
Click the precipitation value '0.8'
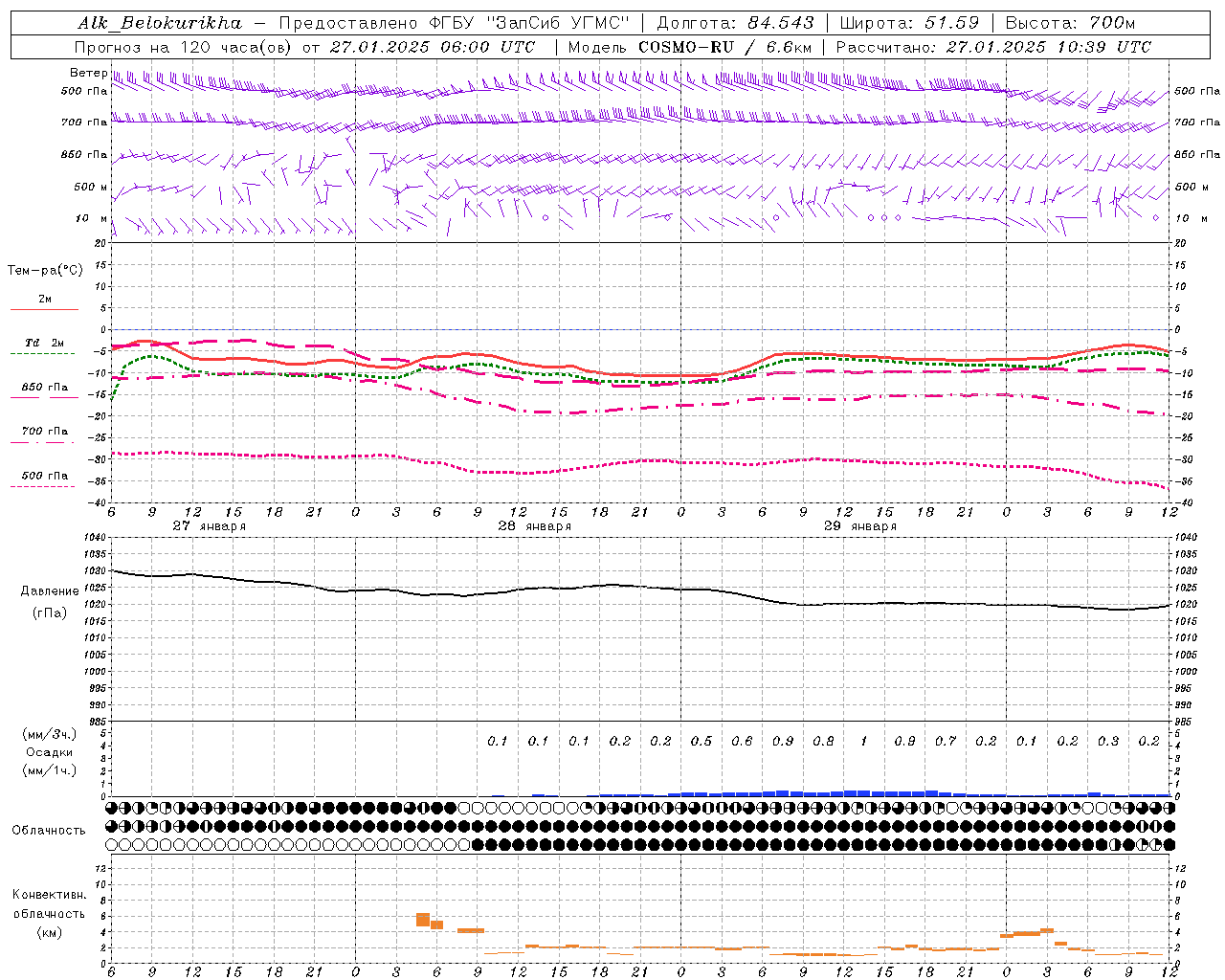click(x=823, y=742)
